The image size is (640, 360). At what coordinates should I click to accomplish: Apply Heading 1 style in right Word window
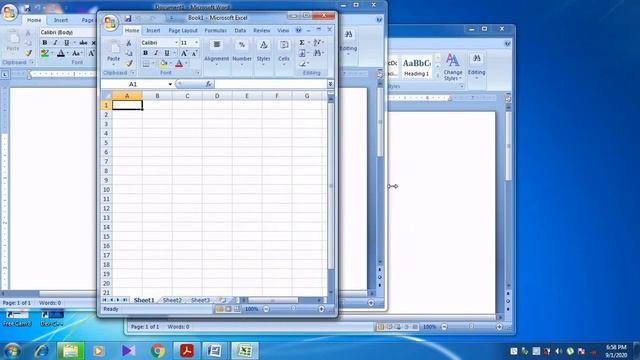tap(416, 67)
